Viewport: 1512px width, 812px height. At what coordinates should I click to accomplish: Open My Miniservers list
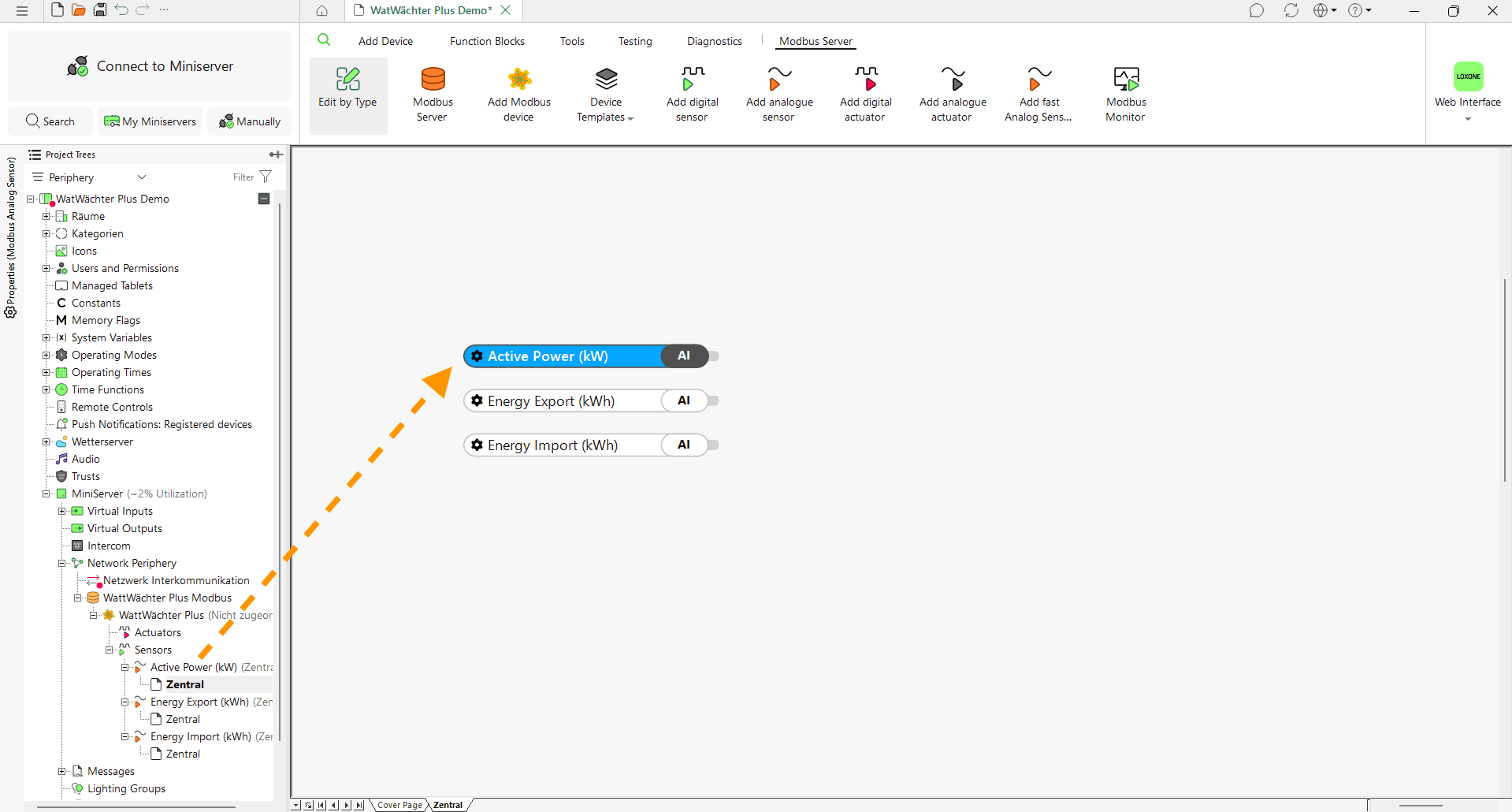(150, 121)
